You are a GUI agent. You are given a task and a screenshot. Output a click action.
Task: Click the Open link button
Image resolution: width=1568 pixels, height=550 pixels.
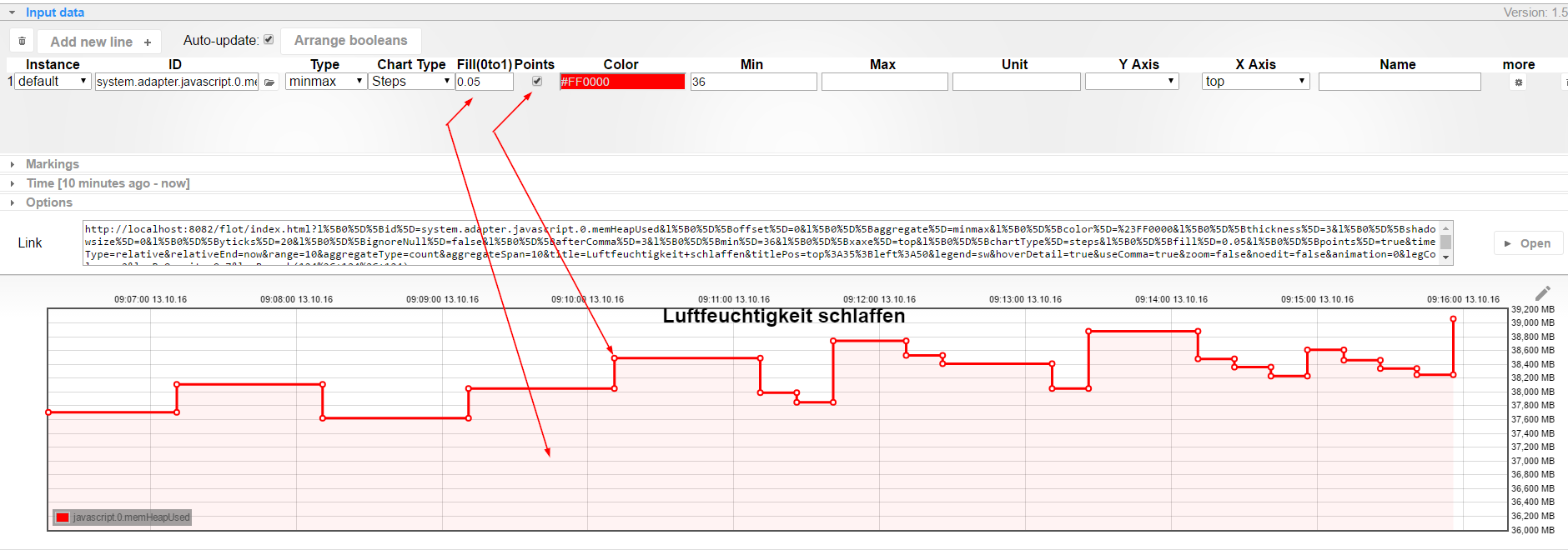(x=1528, y=243)
